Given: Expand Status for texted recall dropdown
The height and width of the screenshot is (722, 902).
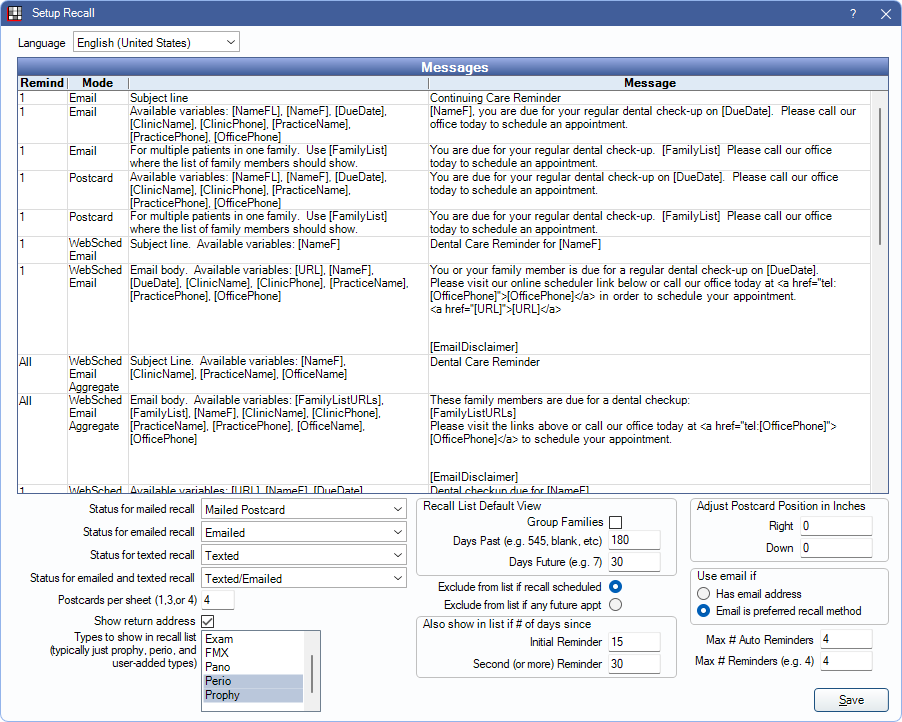Looking at the screenshot, I should tap(303, 555).
